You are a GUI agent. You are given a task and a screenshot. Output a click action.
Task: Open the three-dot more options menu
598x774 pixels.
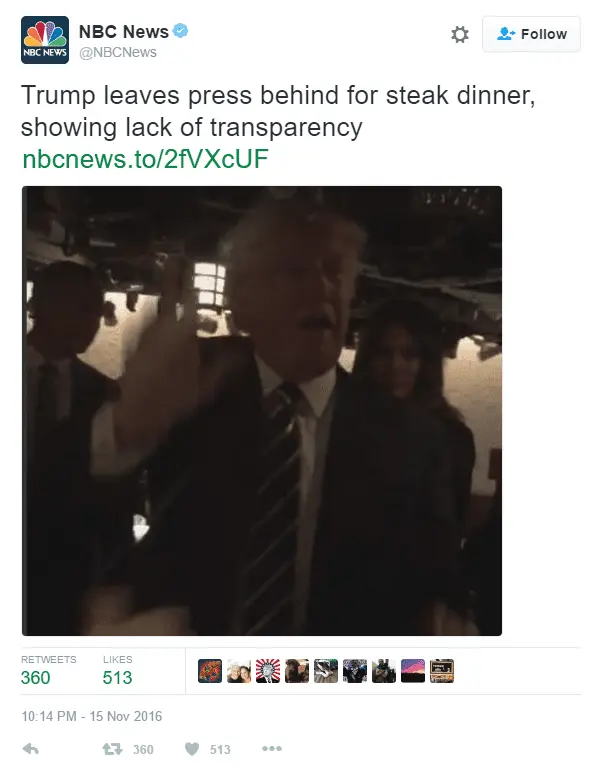pos(272,749)
